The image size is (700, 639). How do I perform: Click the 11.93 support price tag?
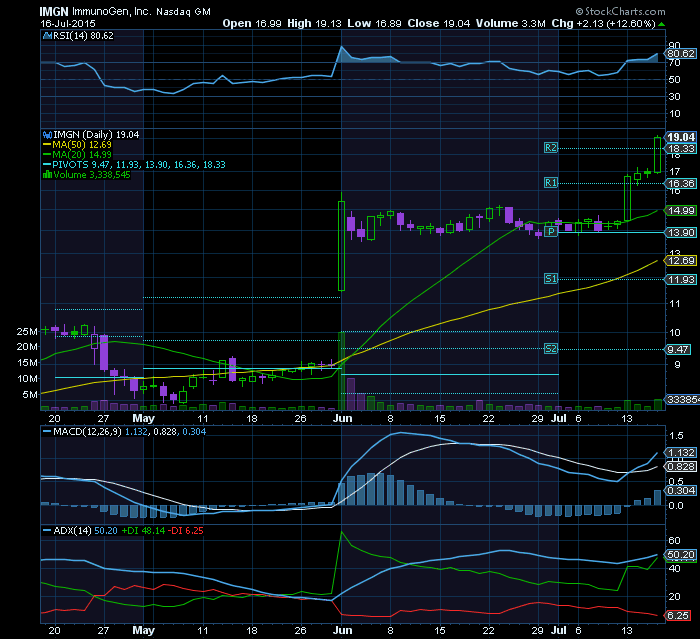[681, 280]
